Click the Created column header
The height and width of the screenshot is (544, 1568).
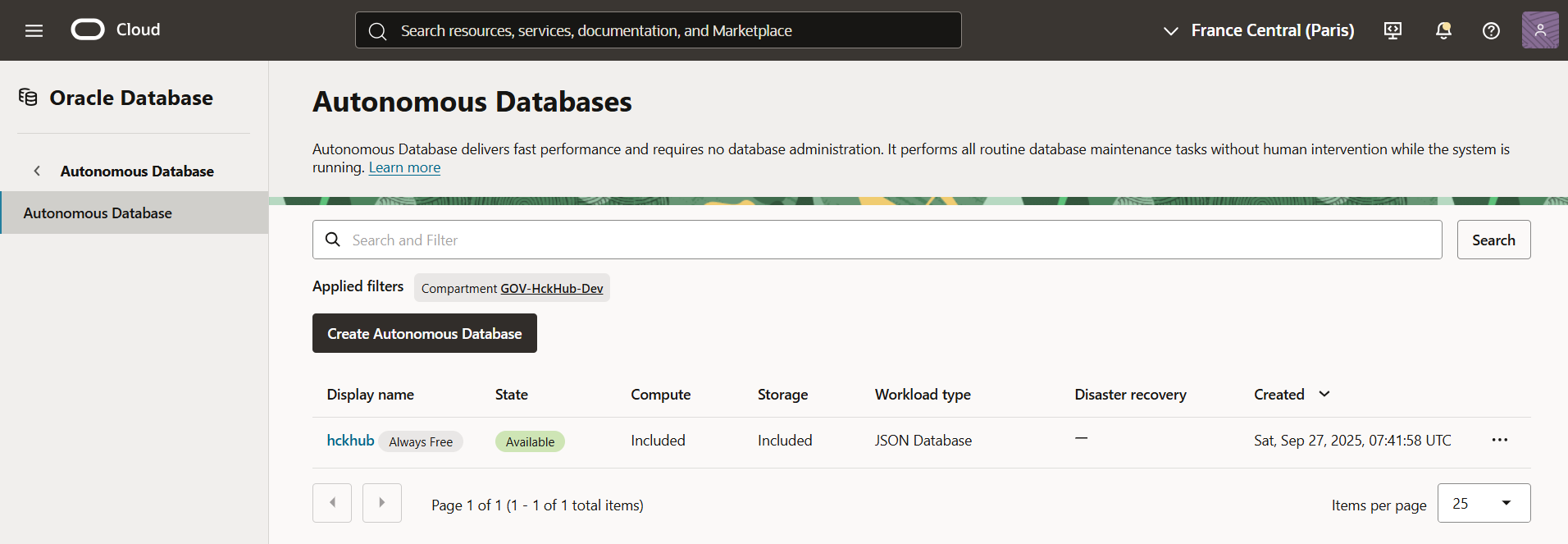[x=1279, y=395]
